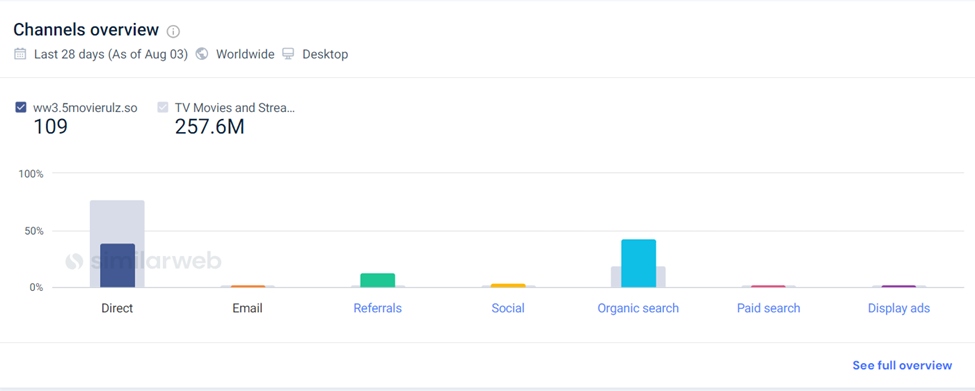Click the Email axis label
Image resolution: width=975 pixels, height=391 pixels.
[x=247, y=308]
